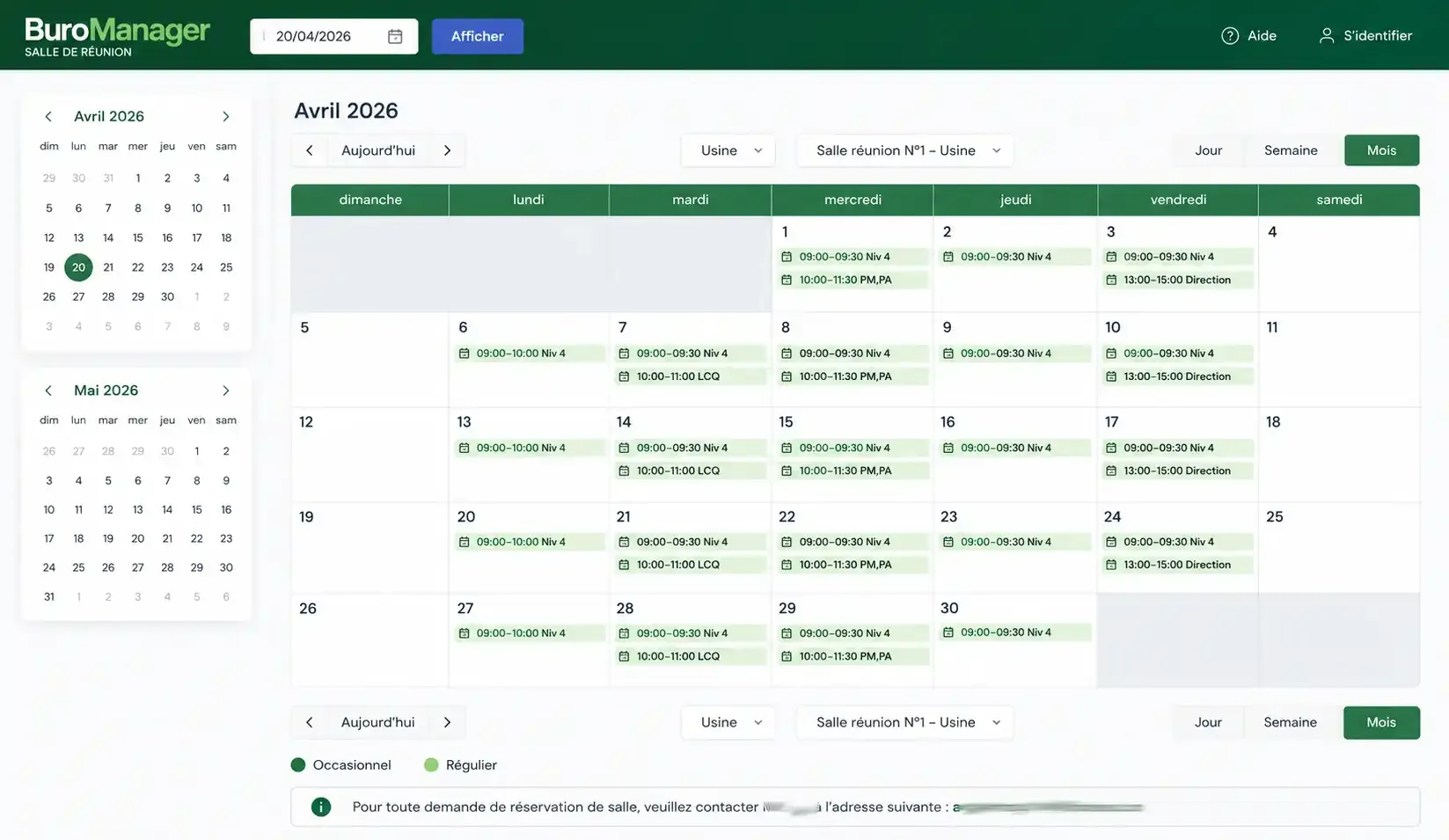Image resolution: width=1449 pixels, height=840 pixels.
Task: Select Mois view in top toolbar
Action: [1381, 150]
